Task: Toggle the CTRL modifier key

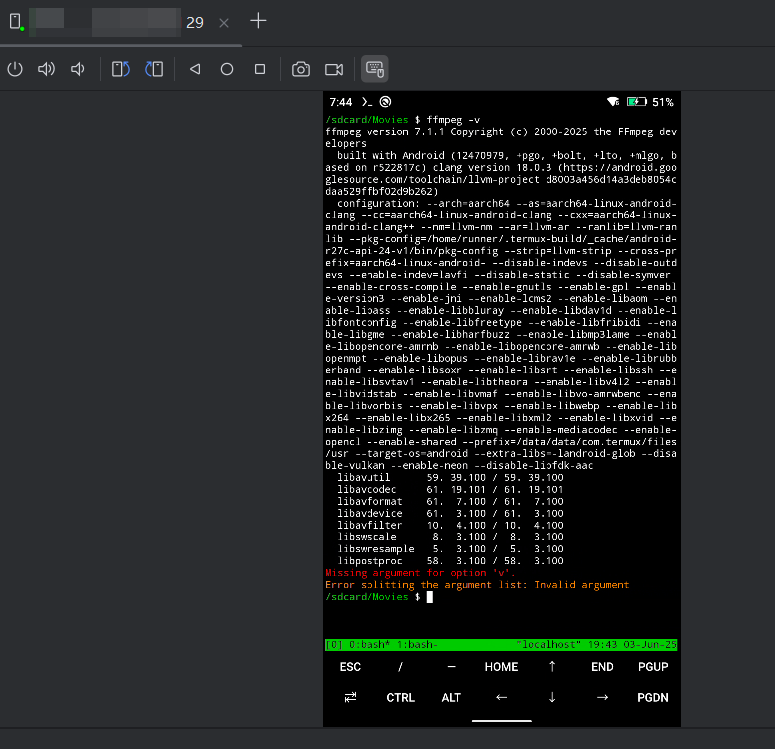Action: [x=400, y=698]
